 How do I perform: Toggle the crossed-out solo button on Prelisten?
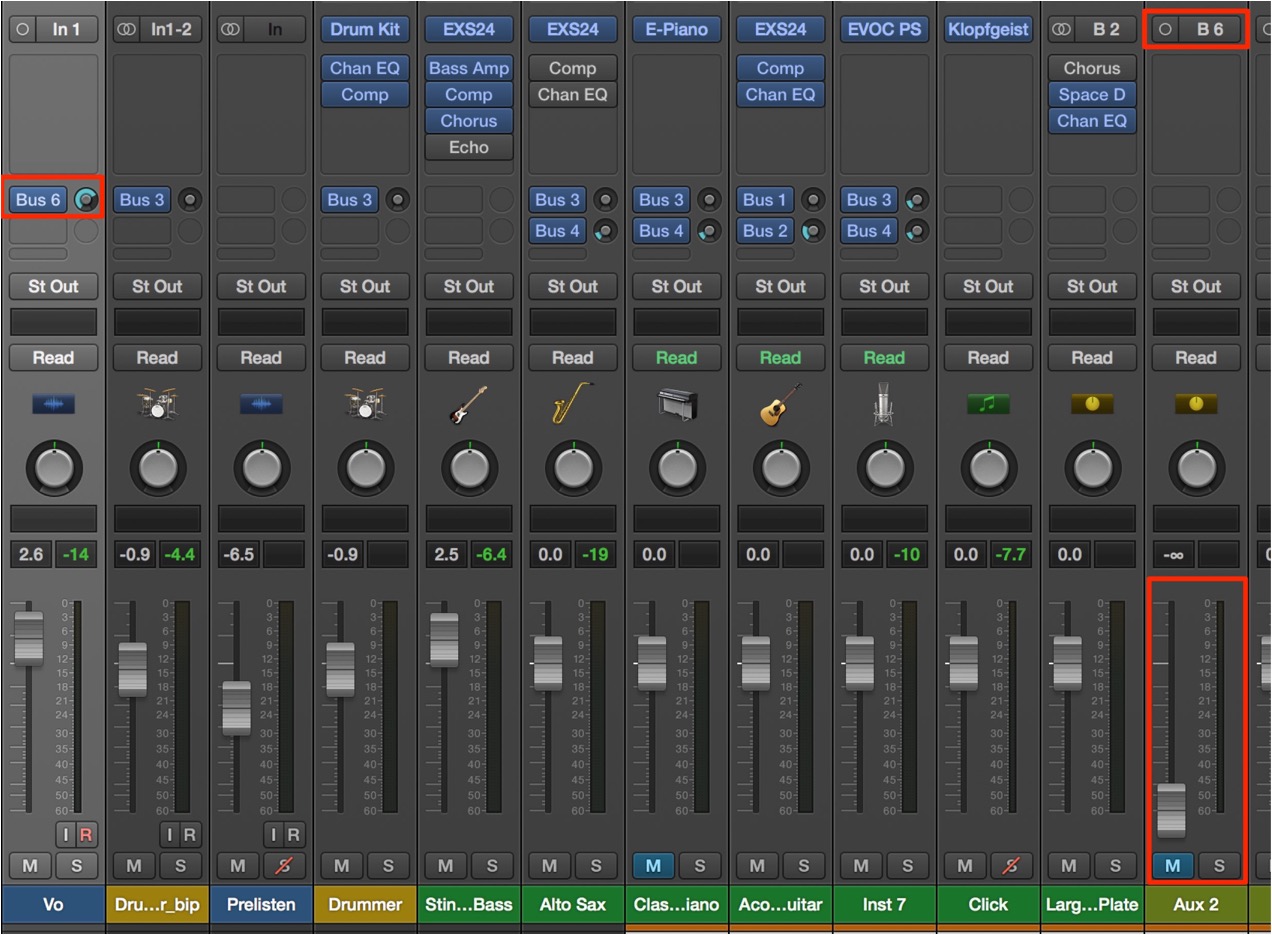click(x=284, y=866)
